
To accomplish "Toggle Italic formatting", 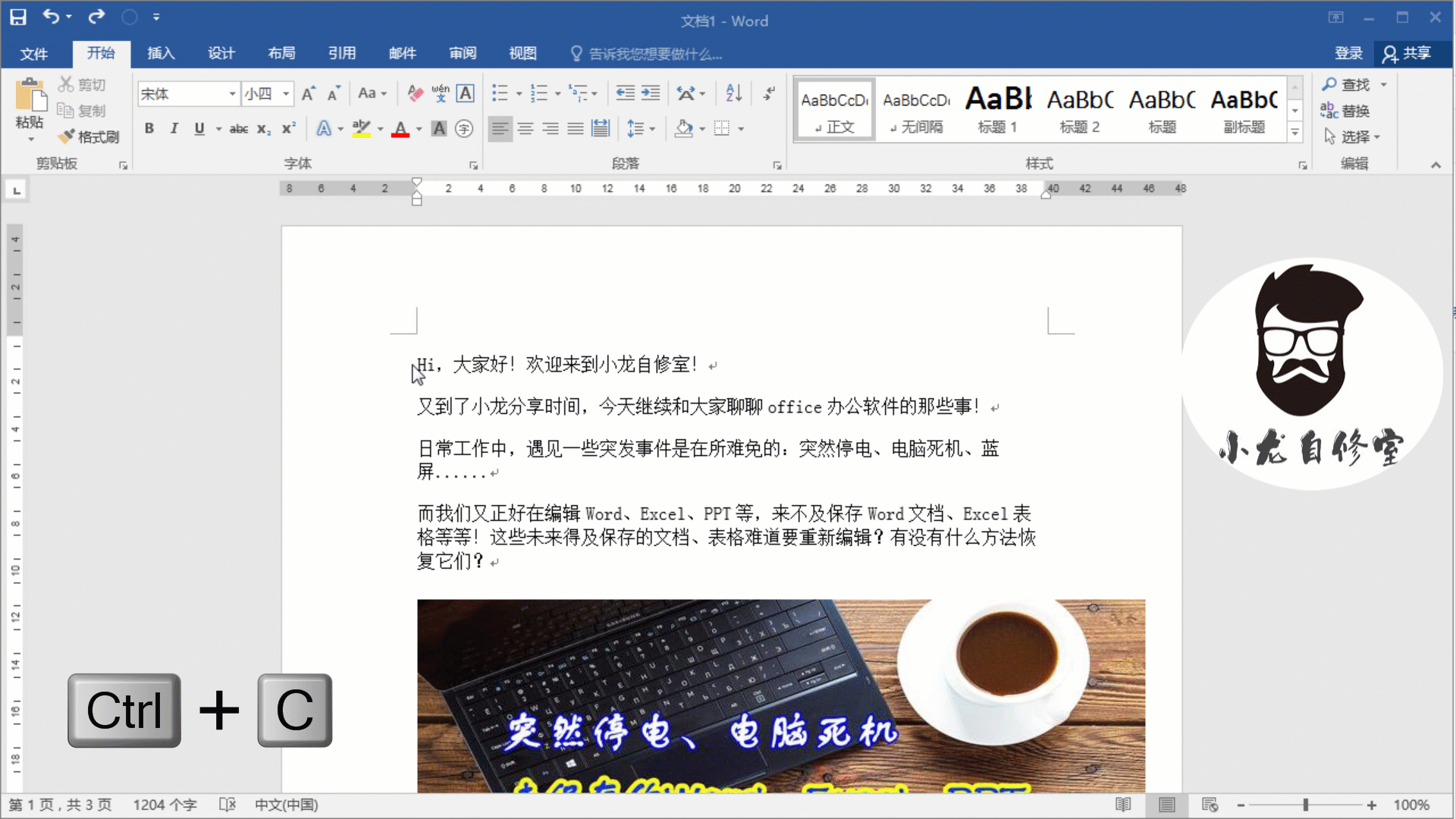I will pos(174,129).
